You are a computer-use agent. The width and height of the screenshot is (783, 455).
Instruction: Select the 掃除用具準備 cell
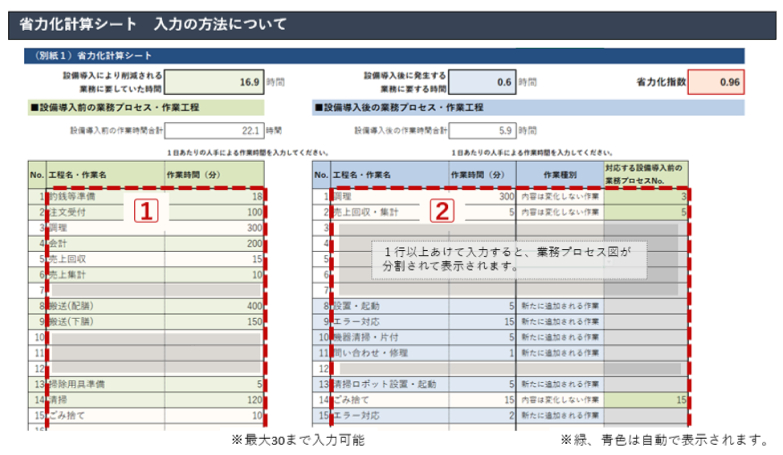click(x=106, y=384)
